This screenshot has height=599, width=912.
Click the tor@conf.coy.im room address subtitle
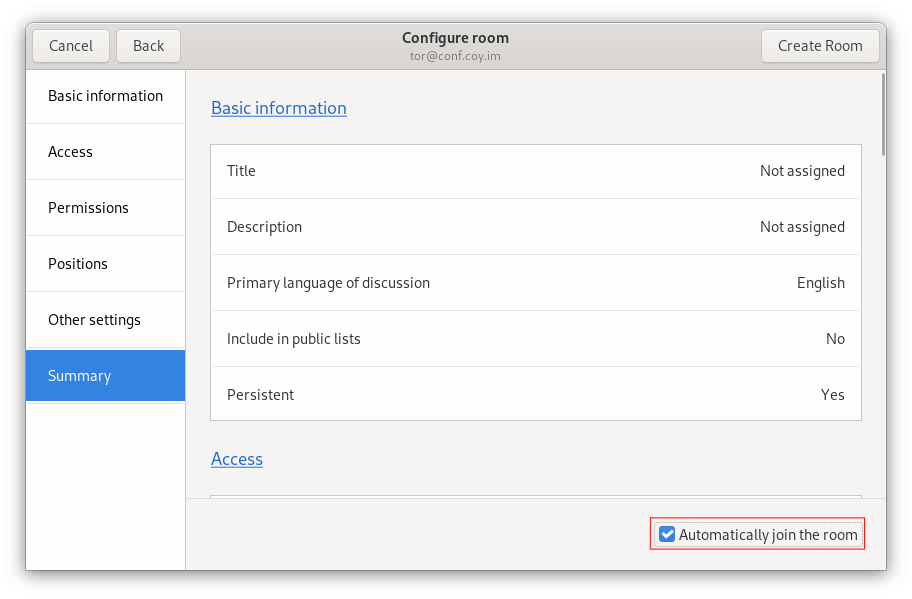click(x=455, y=57)
